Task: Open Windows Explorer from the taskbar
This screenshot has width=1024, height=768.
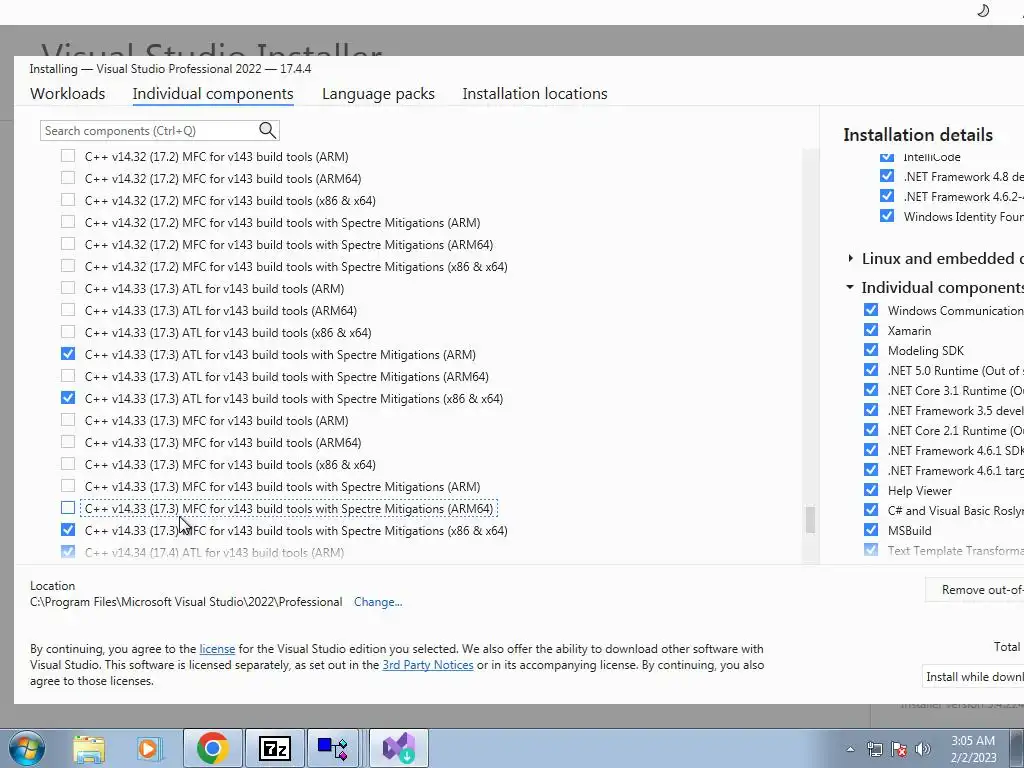Action: click(89, 749)
